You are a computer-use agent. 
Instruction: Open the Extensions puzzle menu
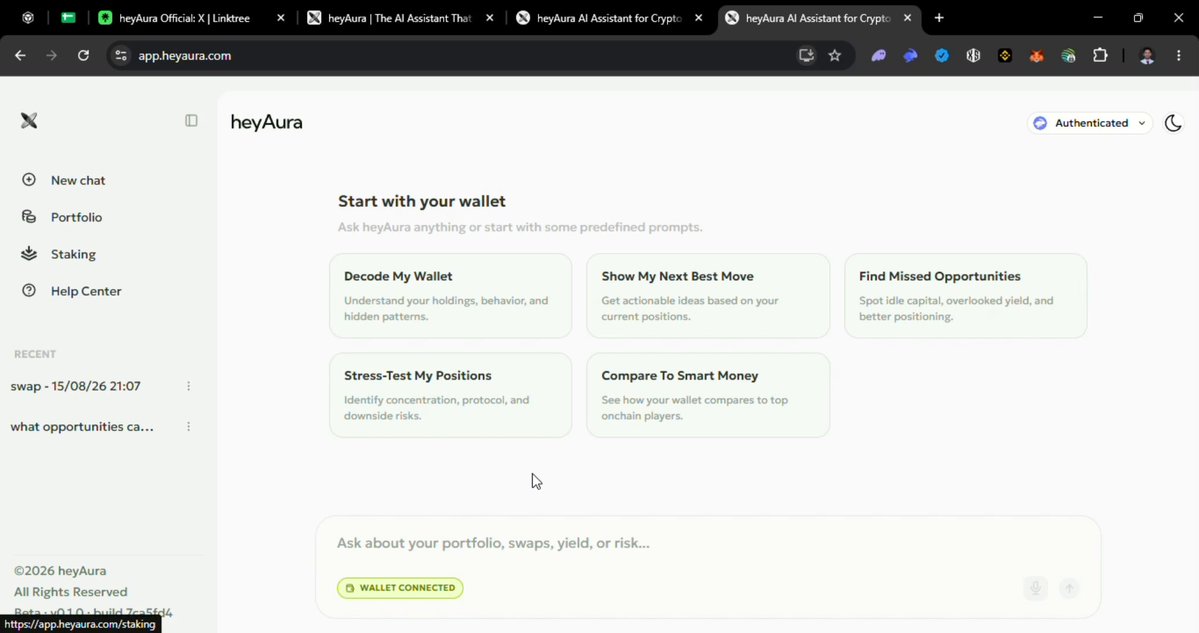(x=1100, y=55)
